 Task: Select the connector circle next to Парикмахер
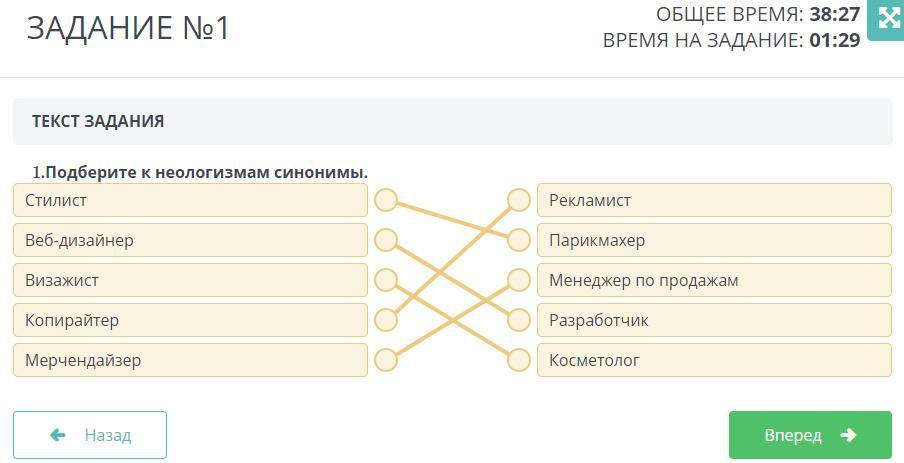coord(518,240)
